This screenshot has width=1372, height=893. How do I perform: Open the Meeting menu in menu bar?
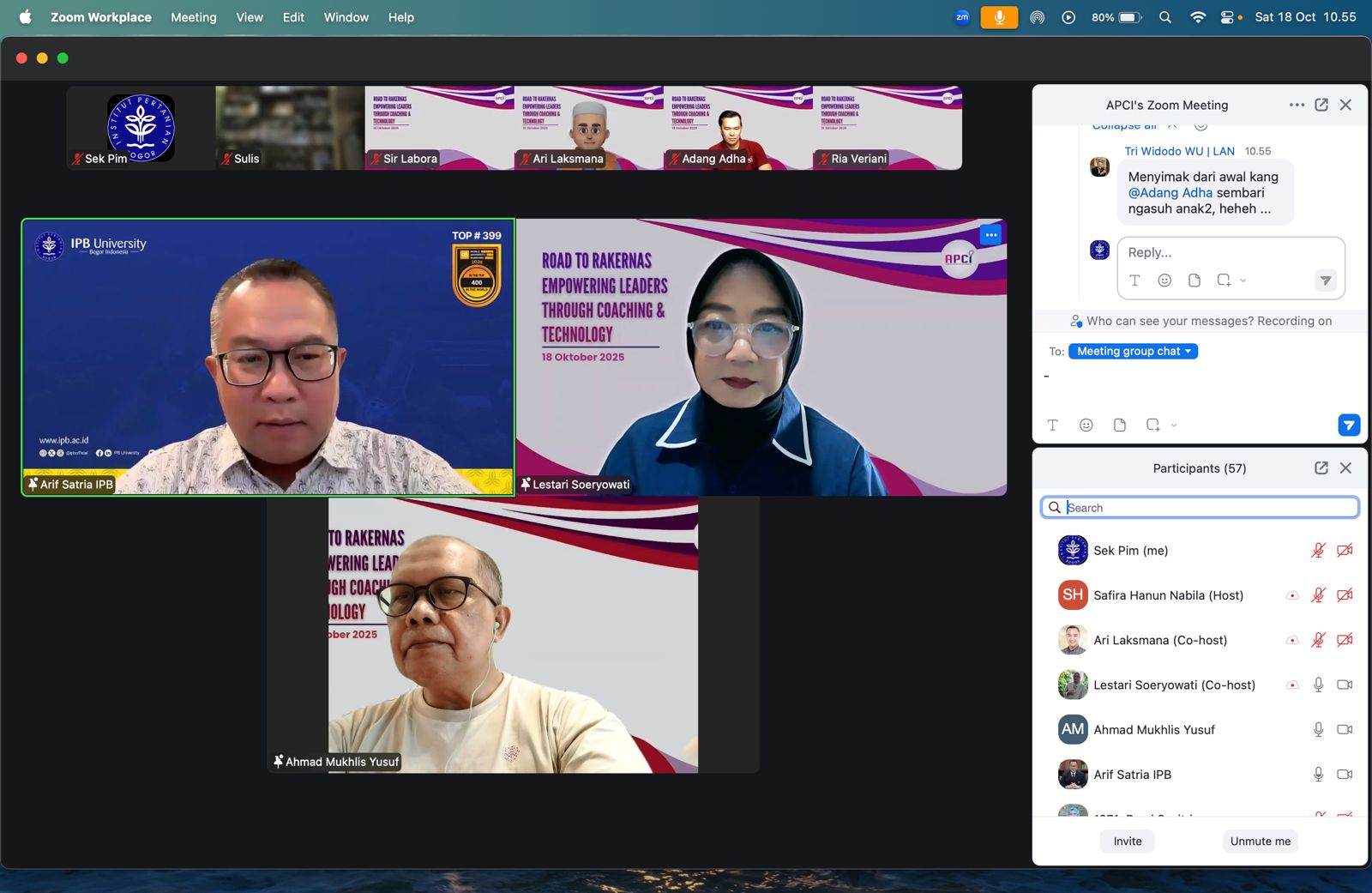pos(193,17)
